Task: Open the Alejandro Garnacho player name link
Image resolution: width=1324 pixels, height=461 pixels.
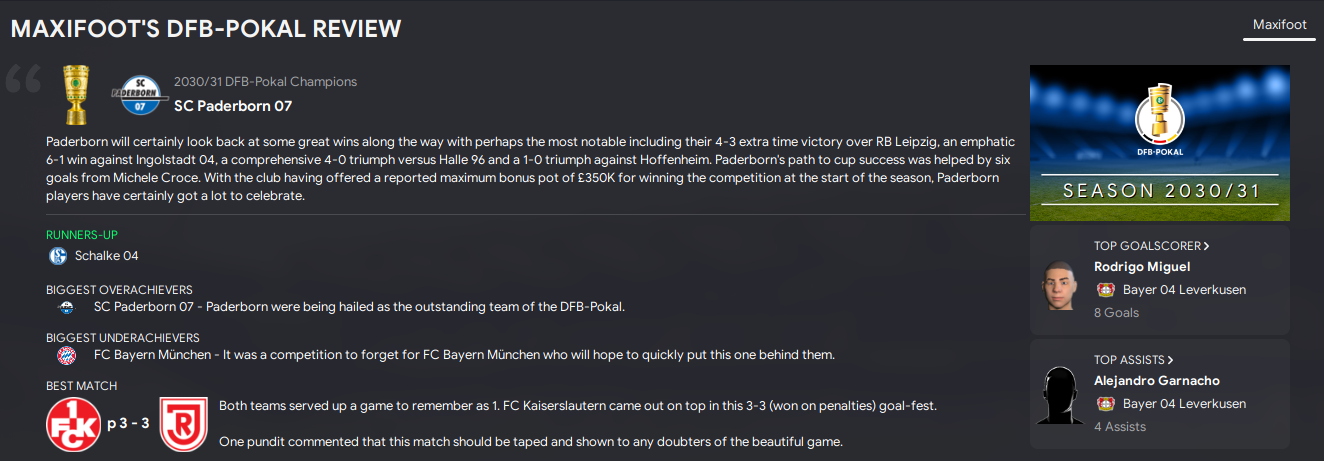Action: pos(1156,381)
